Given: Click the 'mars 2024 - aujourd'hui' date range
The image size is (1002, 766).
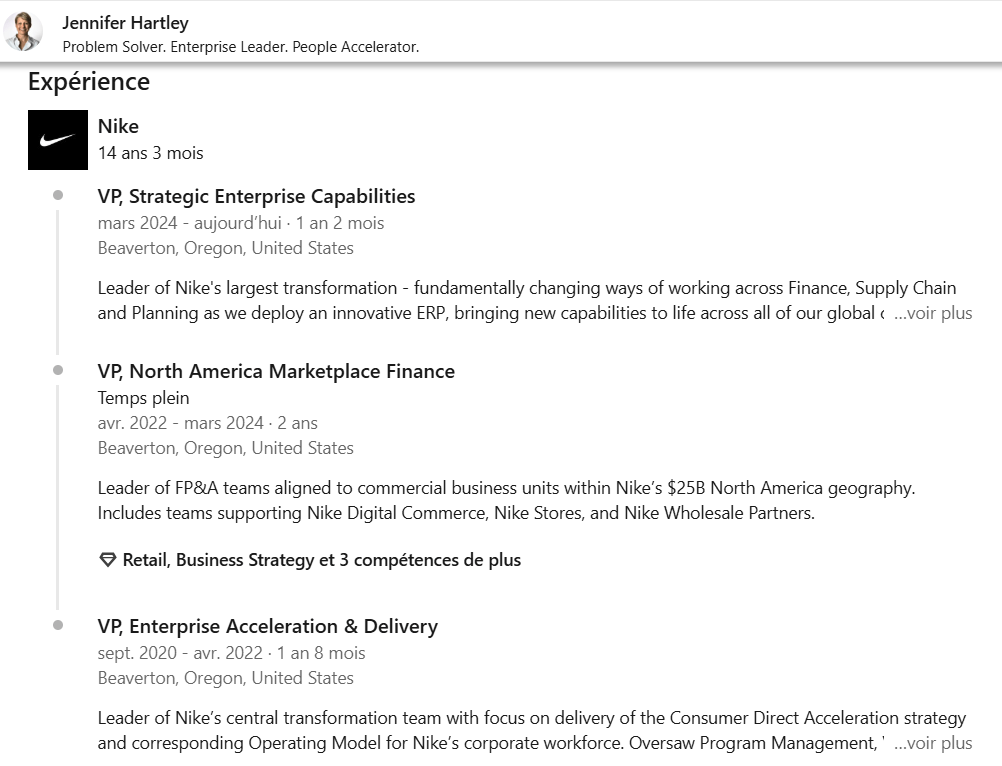Looking at the screenshot, I should point(190,223).
